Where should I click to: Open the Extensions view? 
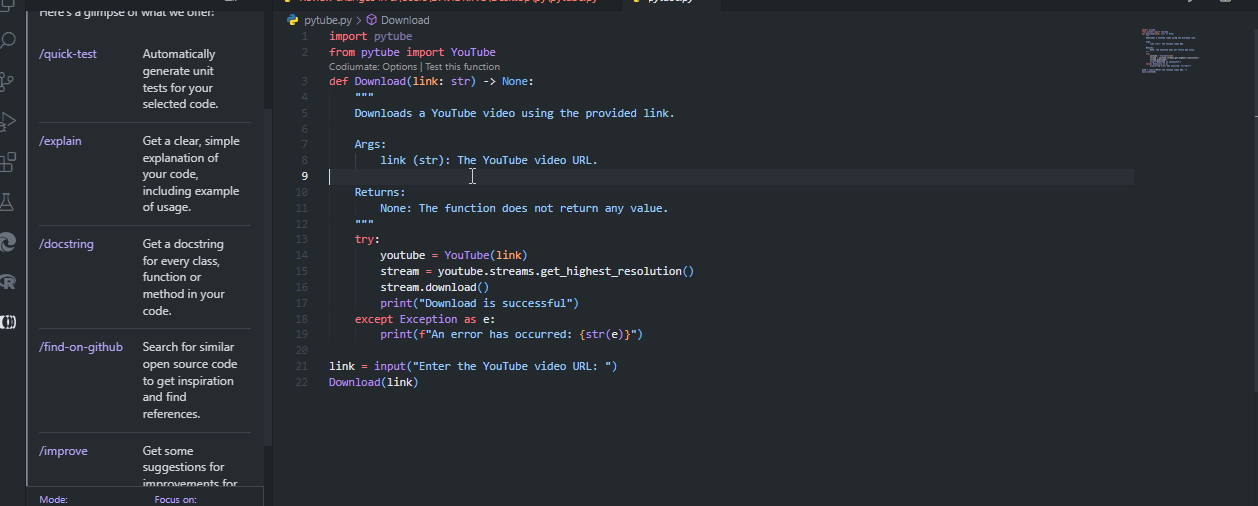click(8, 161)
